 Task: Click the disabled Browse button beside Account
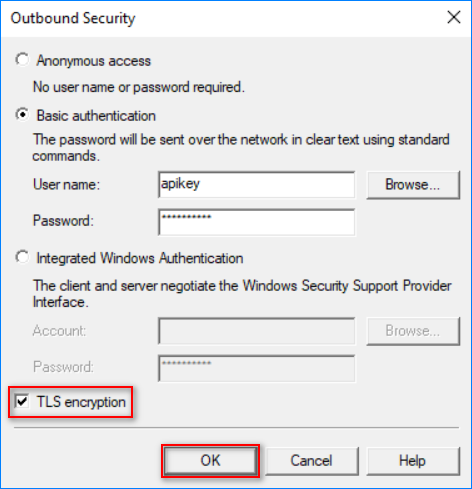413,331
